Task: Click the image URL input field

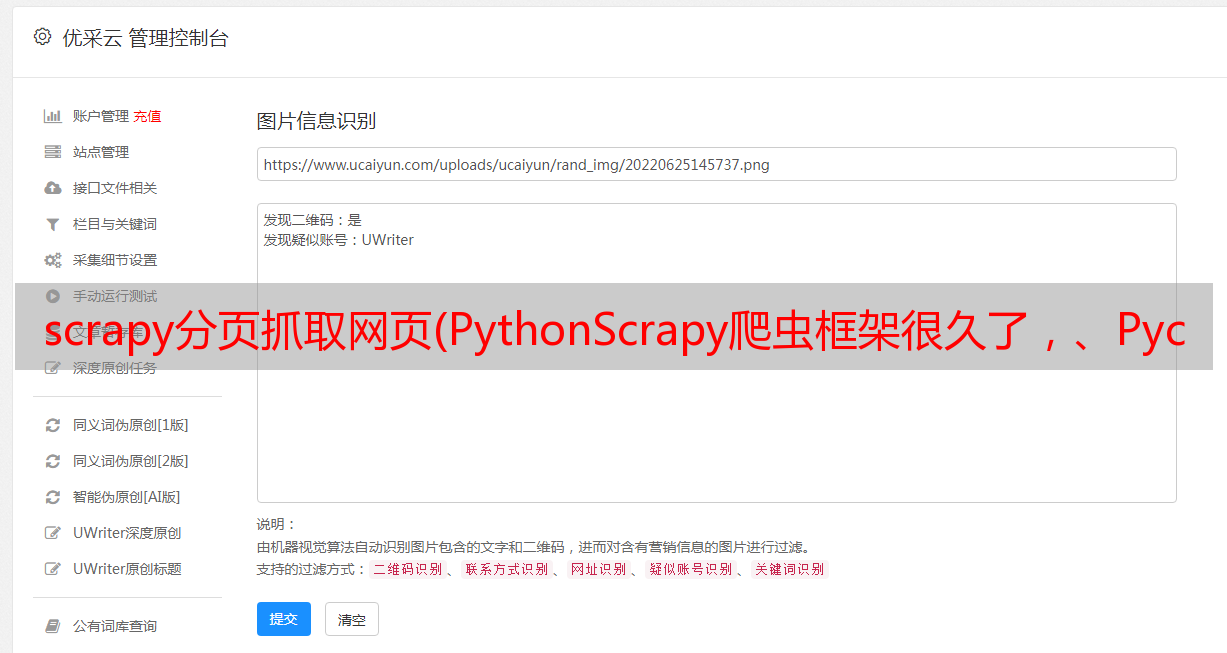Action: (716, 164)
